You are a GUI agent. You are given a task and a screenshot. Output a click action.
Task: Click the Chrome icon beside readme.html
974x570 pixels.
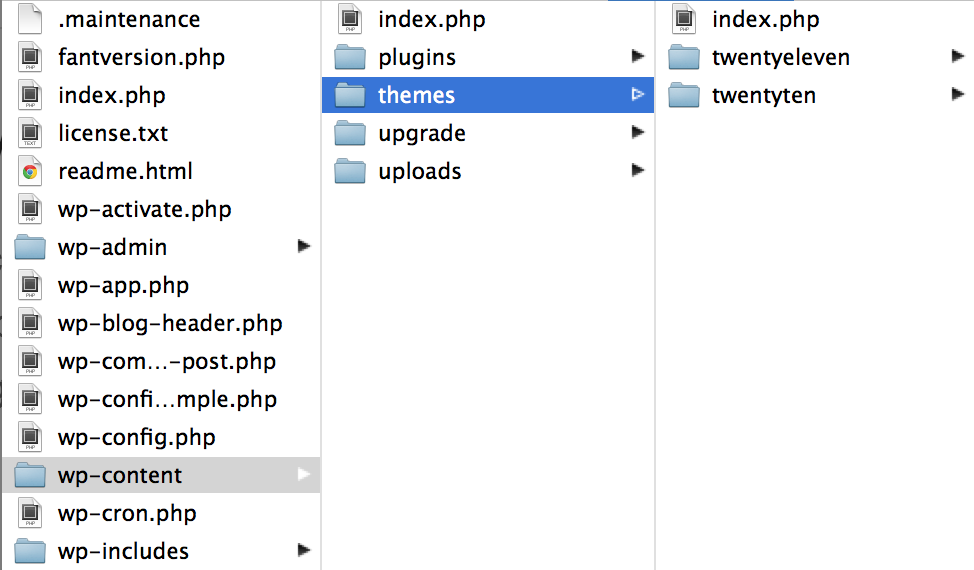click(30, 172)
